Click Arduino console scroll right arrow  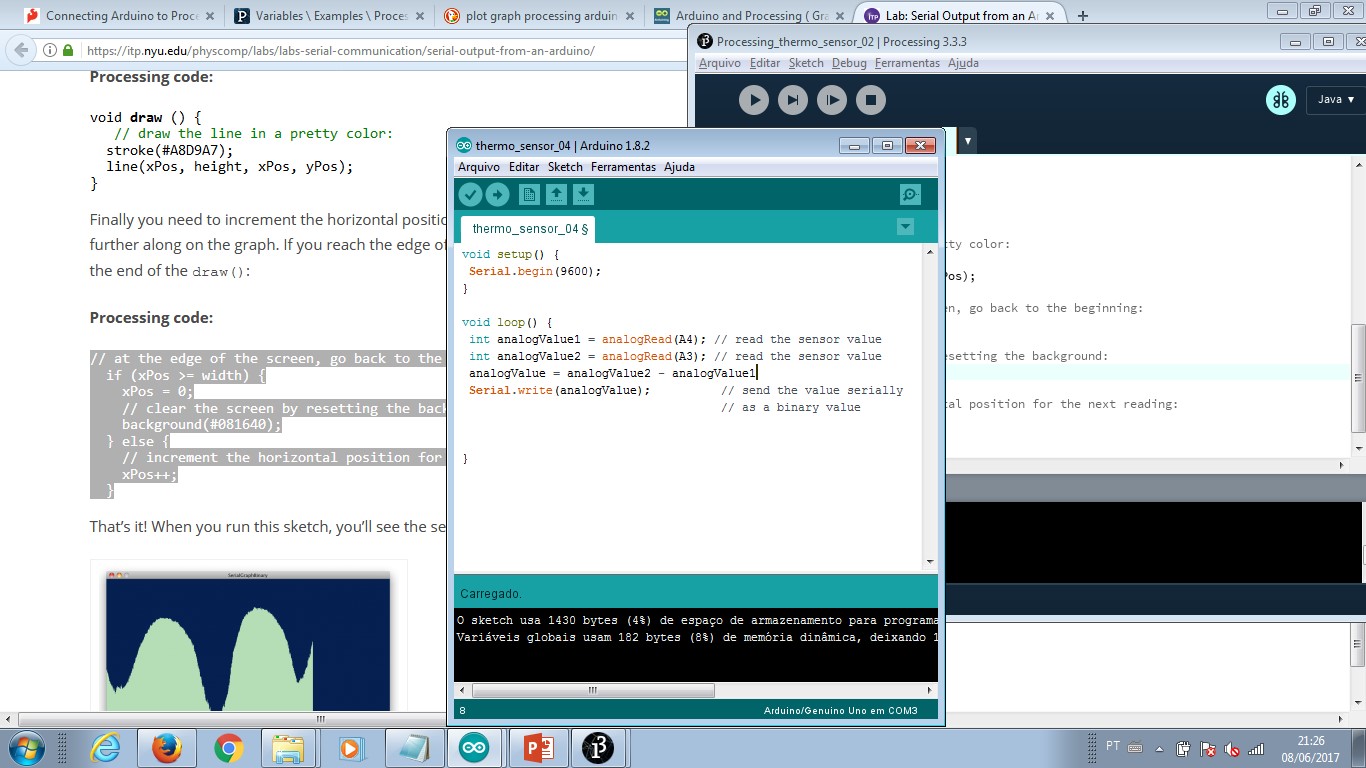point(930,690)
